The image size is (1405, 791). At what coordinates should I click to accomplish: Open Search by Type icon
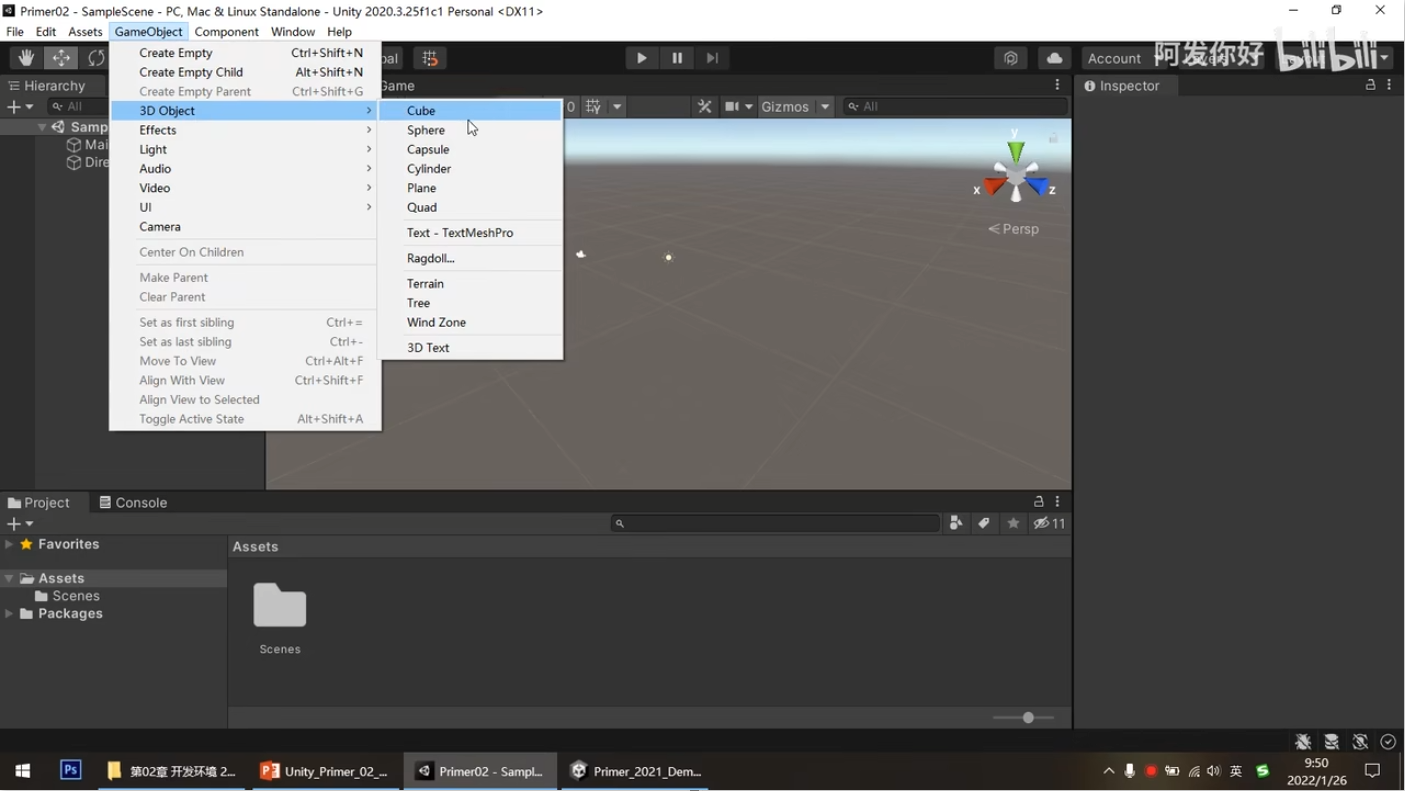pyautogui.click(x=956, y=523)
